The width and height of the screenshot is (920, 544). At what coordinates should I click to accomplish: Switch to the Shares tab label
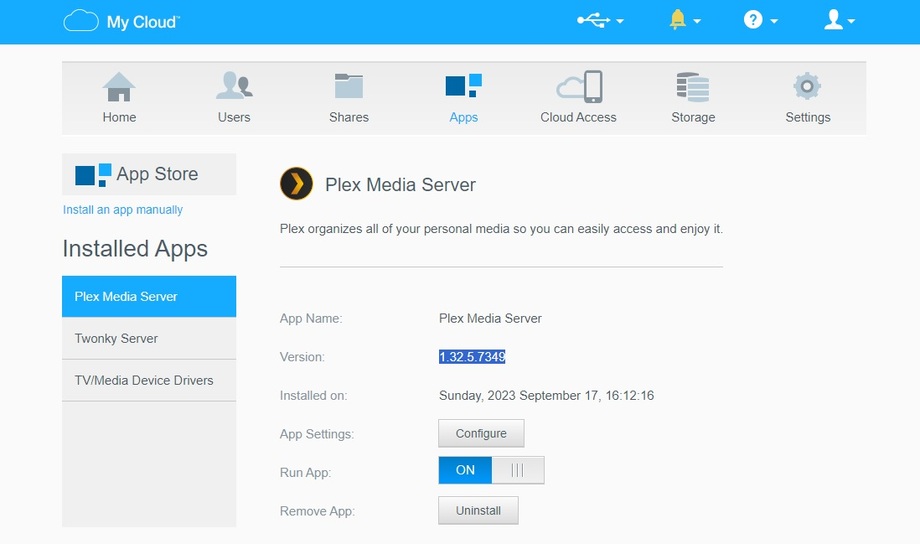click(x=349, y=117)
